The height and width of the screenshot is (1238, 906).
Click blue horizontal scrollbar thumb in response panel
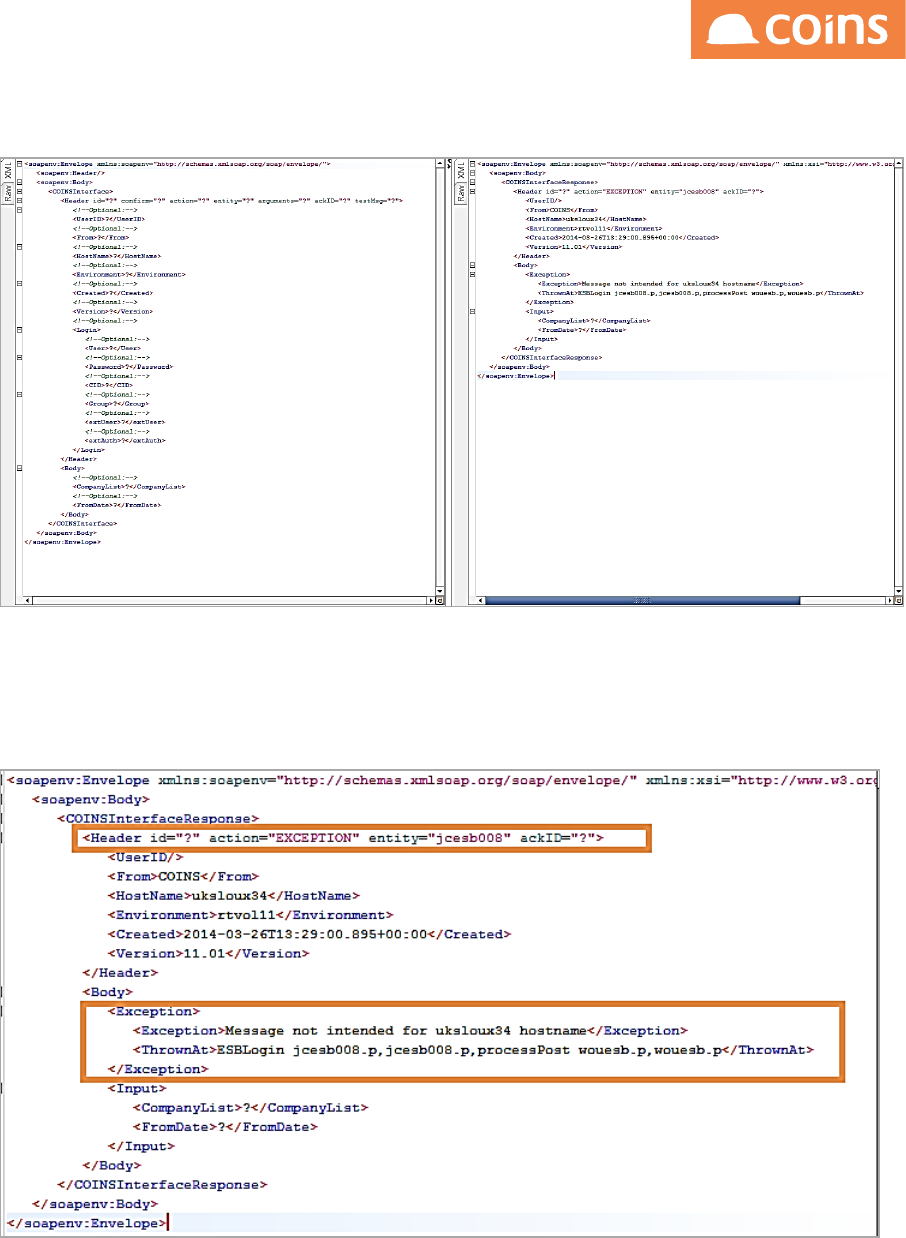tap(643, 600)
